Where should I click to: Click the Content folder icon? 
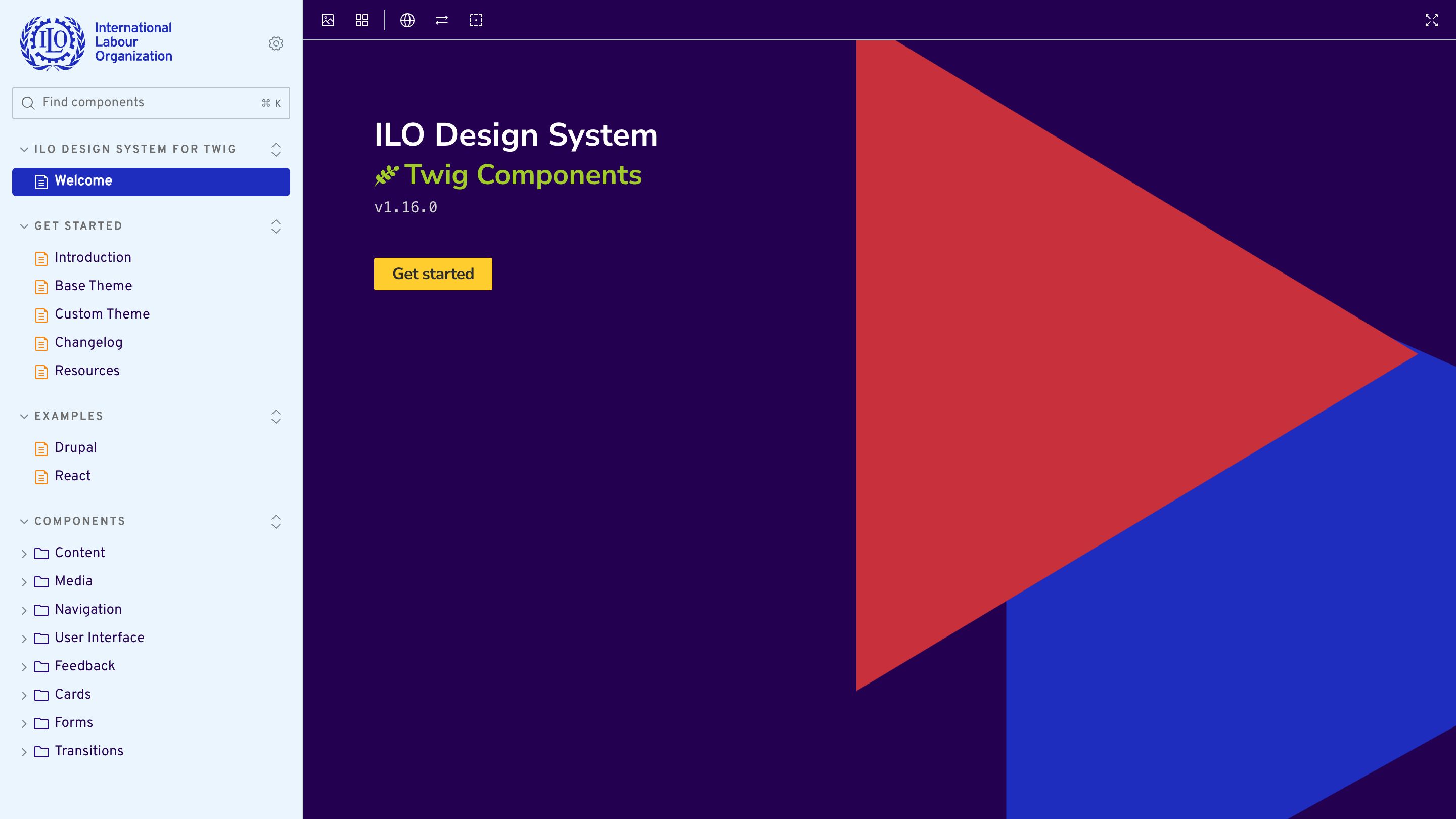(41, 554)
